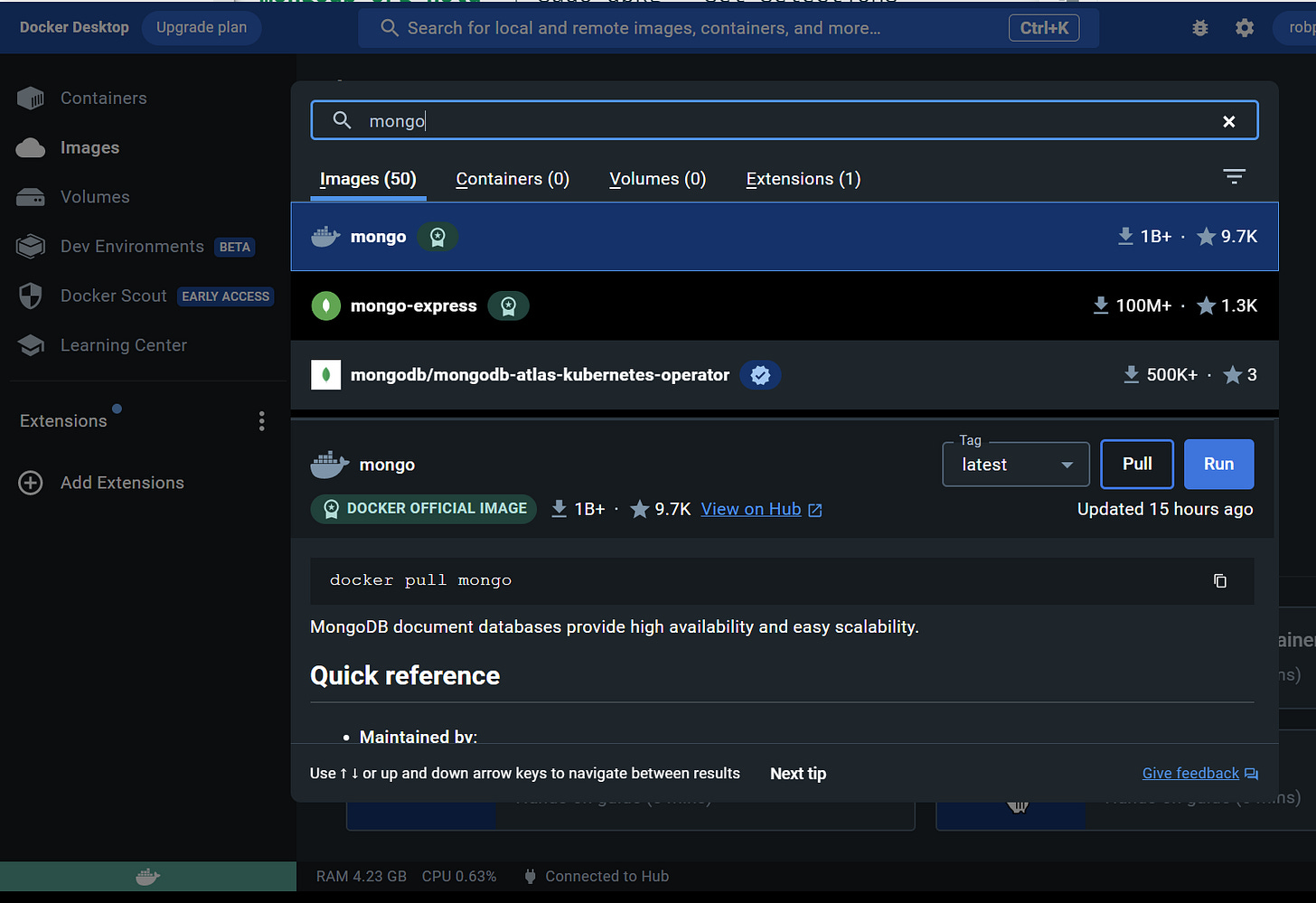Viewport: 1316px width, 903px height.
Task: Click the Volumes drive icon in sidebar
Action: tap(31, 197)
